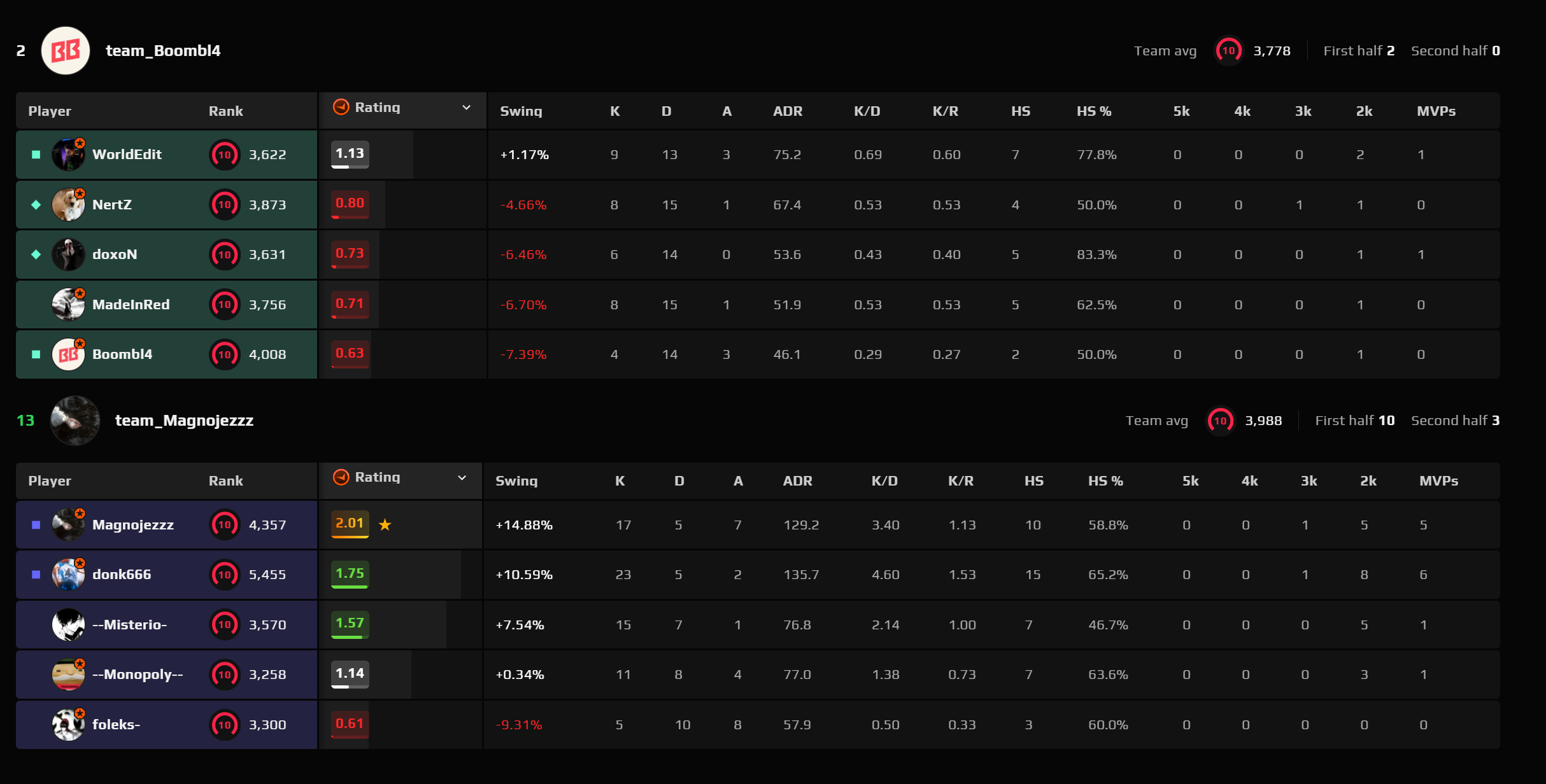Click the purple square marker beside donk666
Screen dimensions: 1546x784
[36, 575]
